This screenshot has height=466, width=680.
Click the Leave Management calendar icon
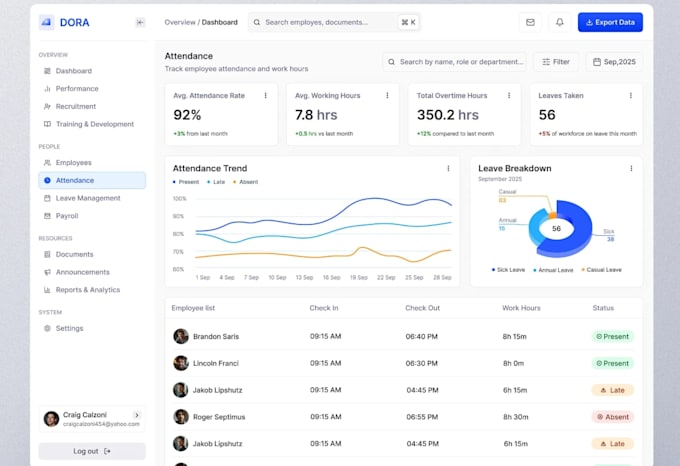(x=47, y=198)
